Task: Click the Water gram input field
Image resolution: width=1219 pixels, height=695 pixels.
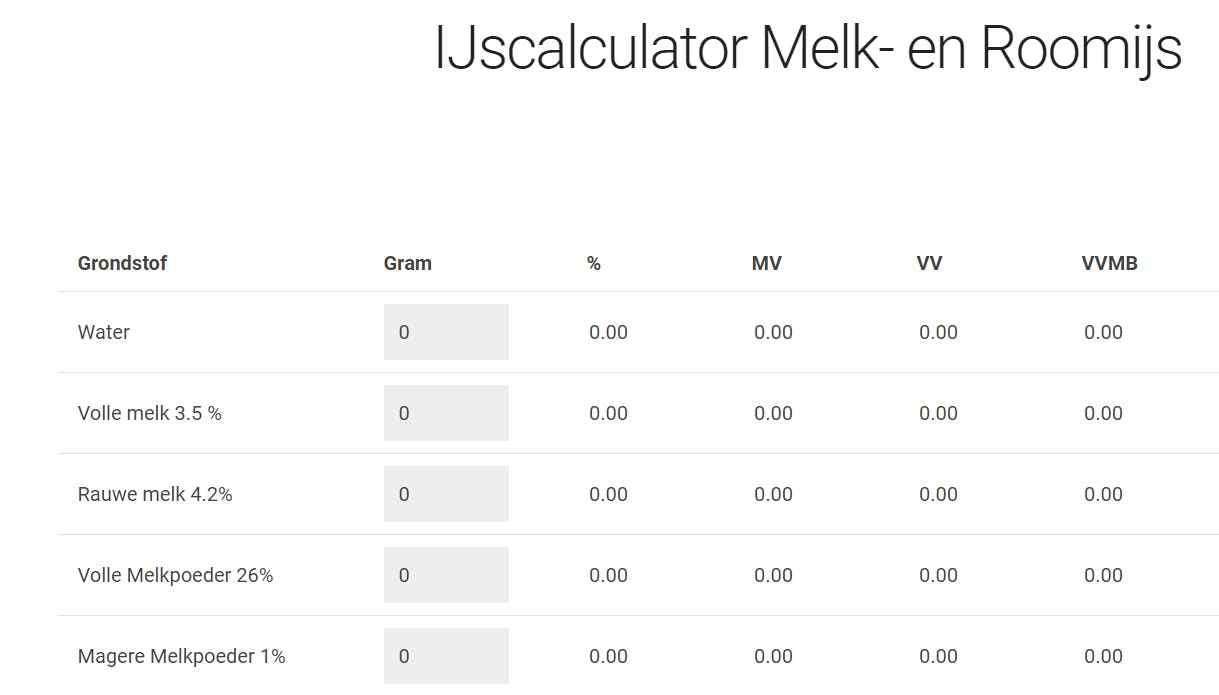Action: coord(446,332)
